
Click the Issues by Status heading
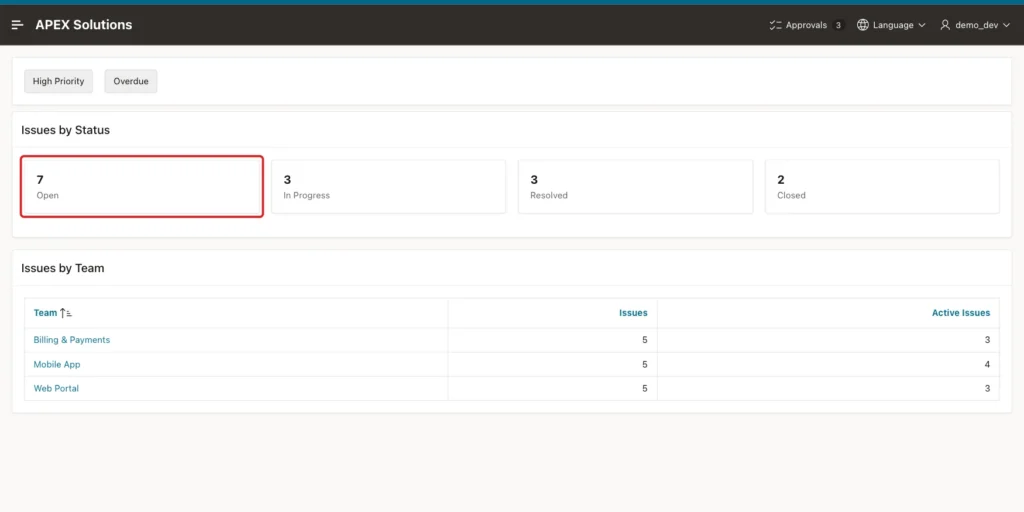point(65,130)
